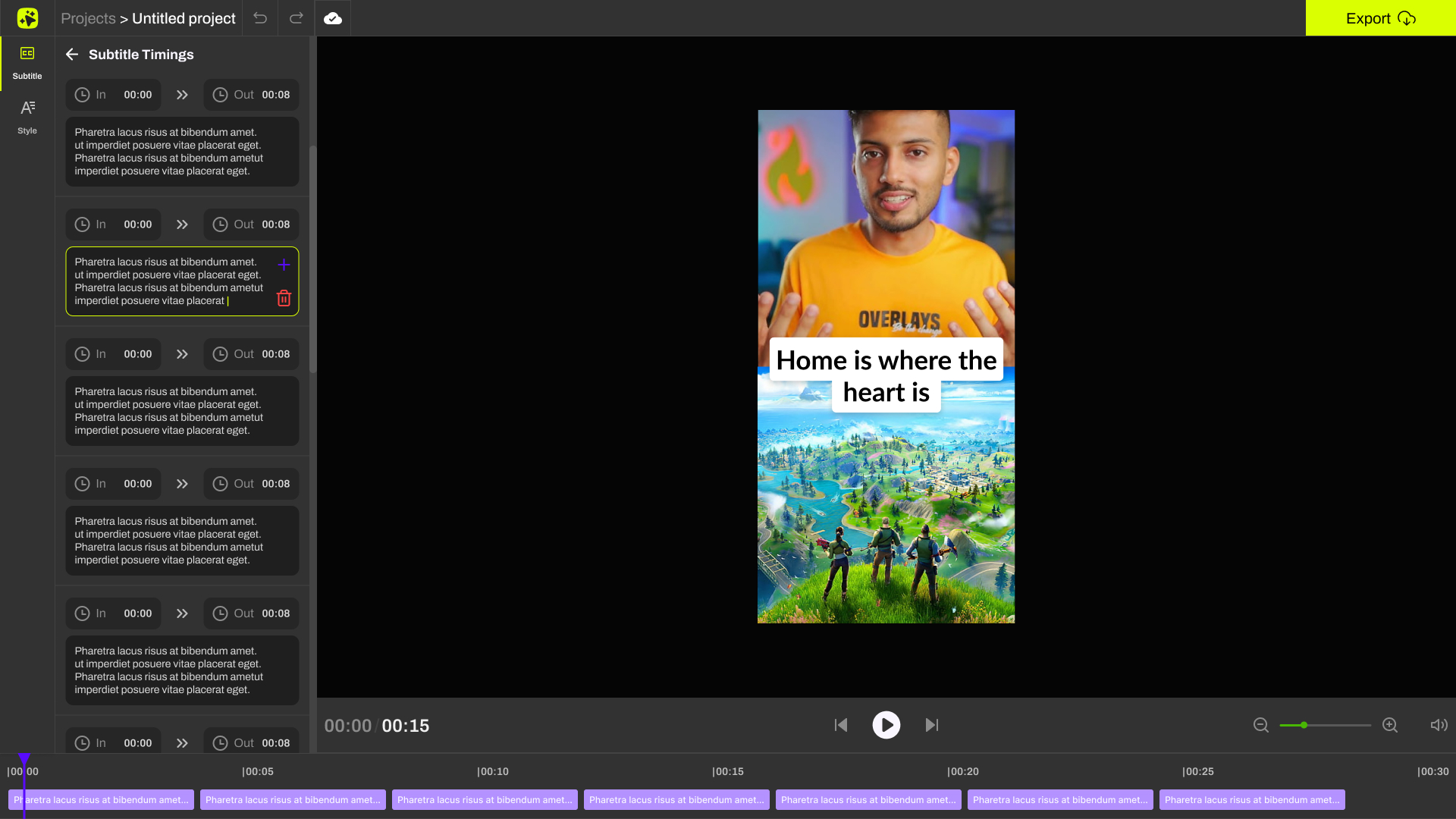Click the first subtitle's In time field
Image resolution: width=1456 pixels, height=819 pixels.
click(x=114, y=95)
